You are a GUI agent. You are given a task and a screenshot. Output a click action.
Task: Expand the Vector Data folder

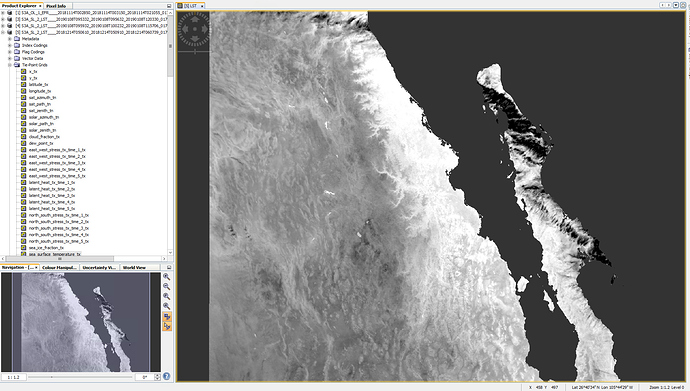tap(10, 58)
